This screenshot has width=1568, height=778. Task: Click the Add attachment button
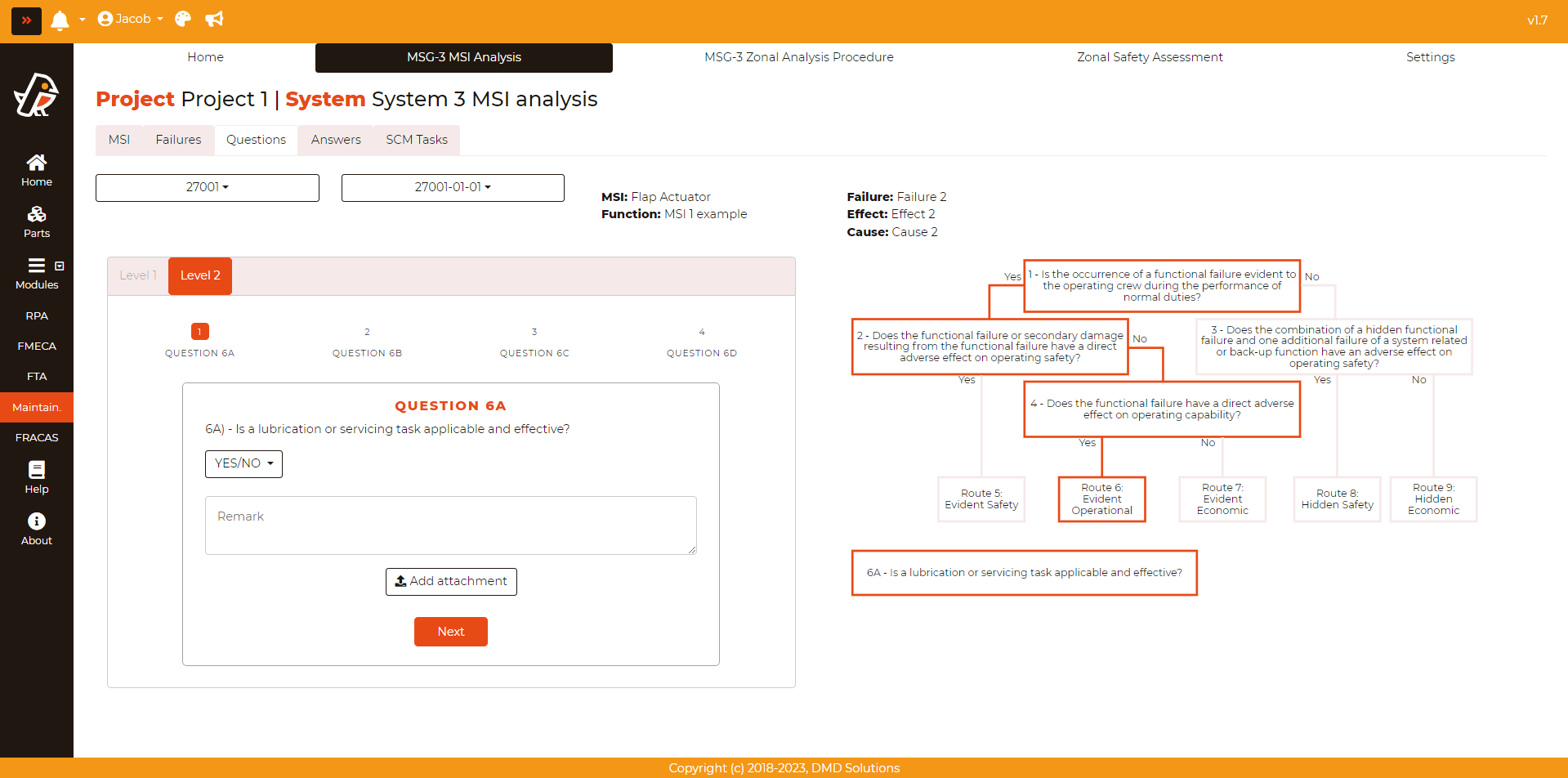(x=451, y=582)
